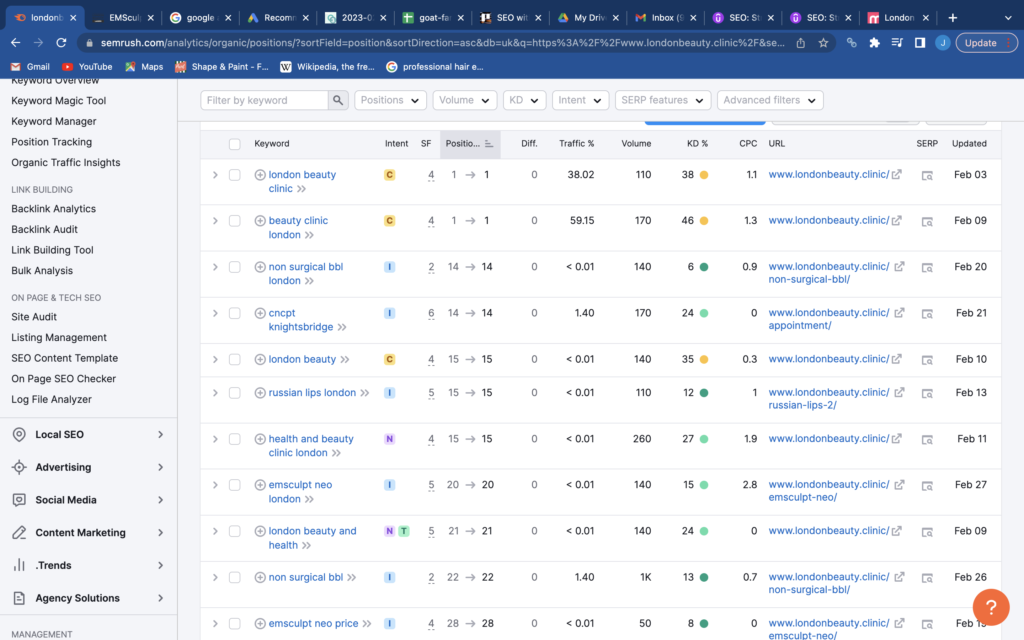
Task: Open Position Tracking sidebar link
Action: click(52, 142)
